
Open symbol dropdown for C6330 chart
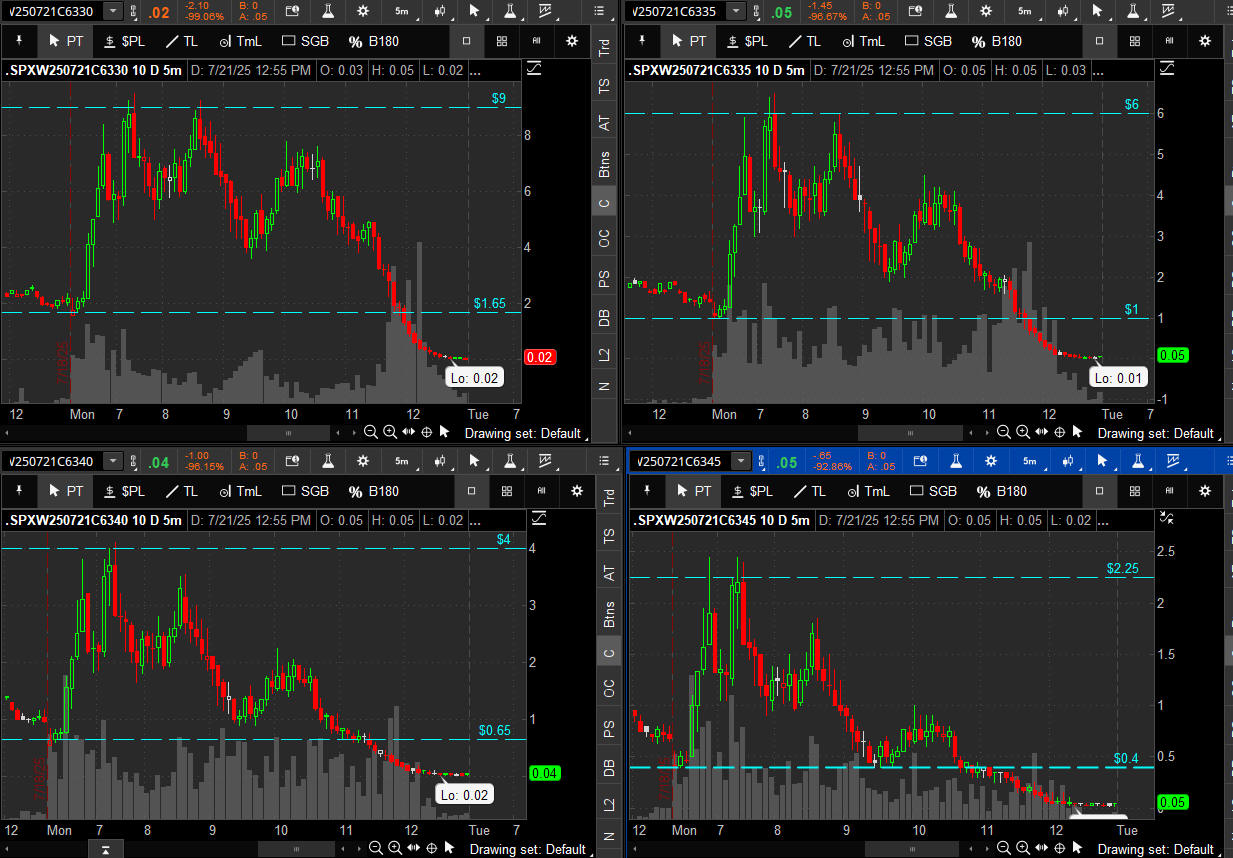[x=114, y=11]
